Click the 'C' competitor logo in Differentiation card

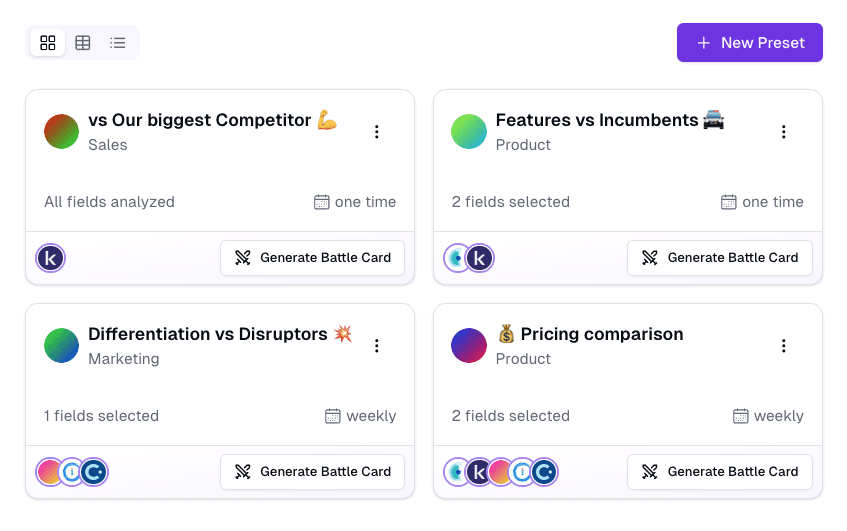pos(94,472)
